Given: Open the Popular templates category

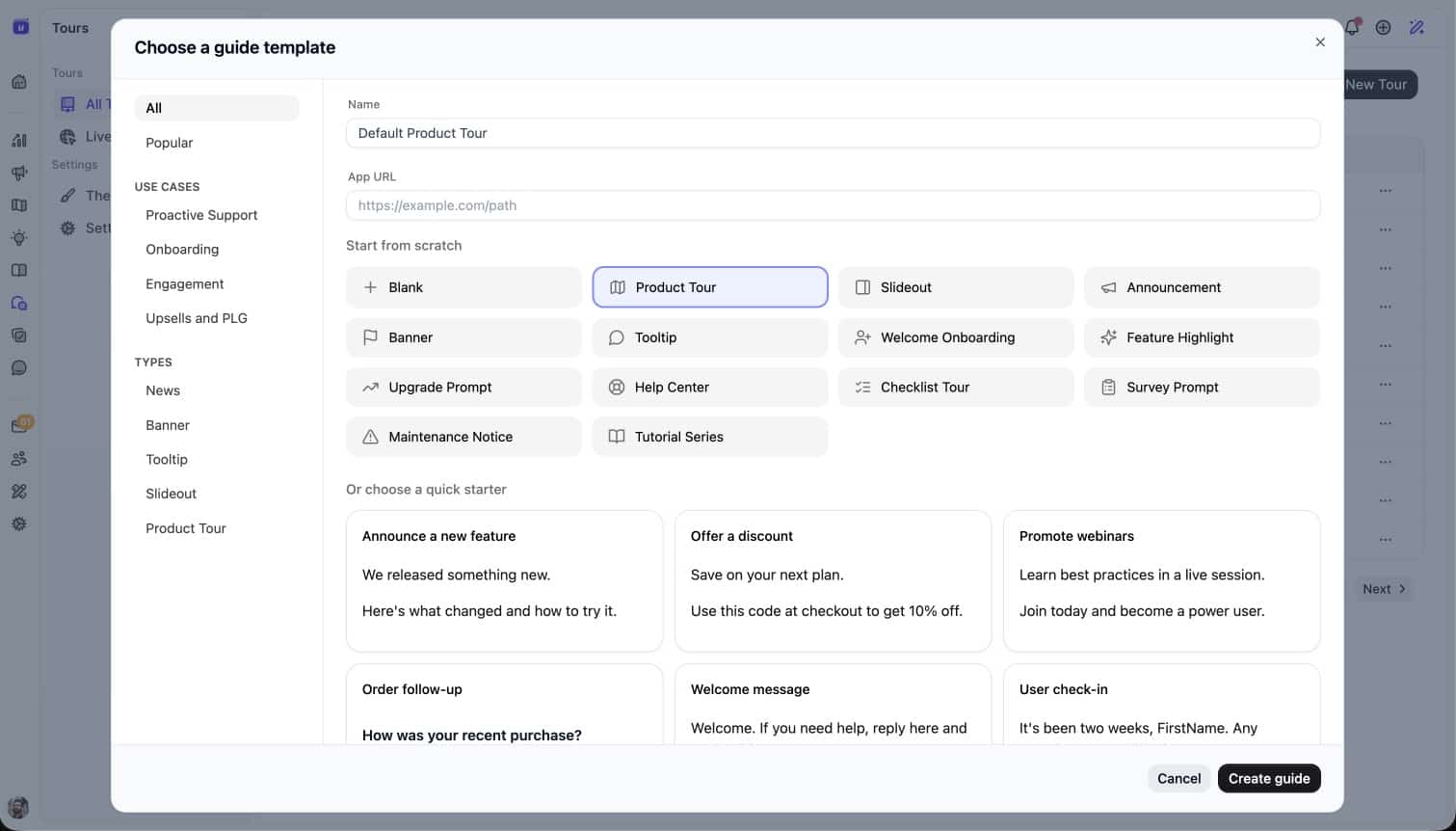Looking at the screenshot, I should pyautogui.click(x=169, y=142).
